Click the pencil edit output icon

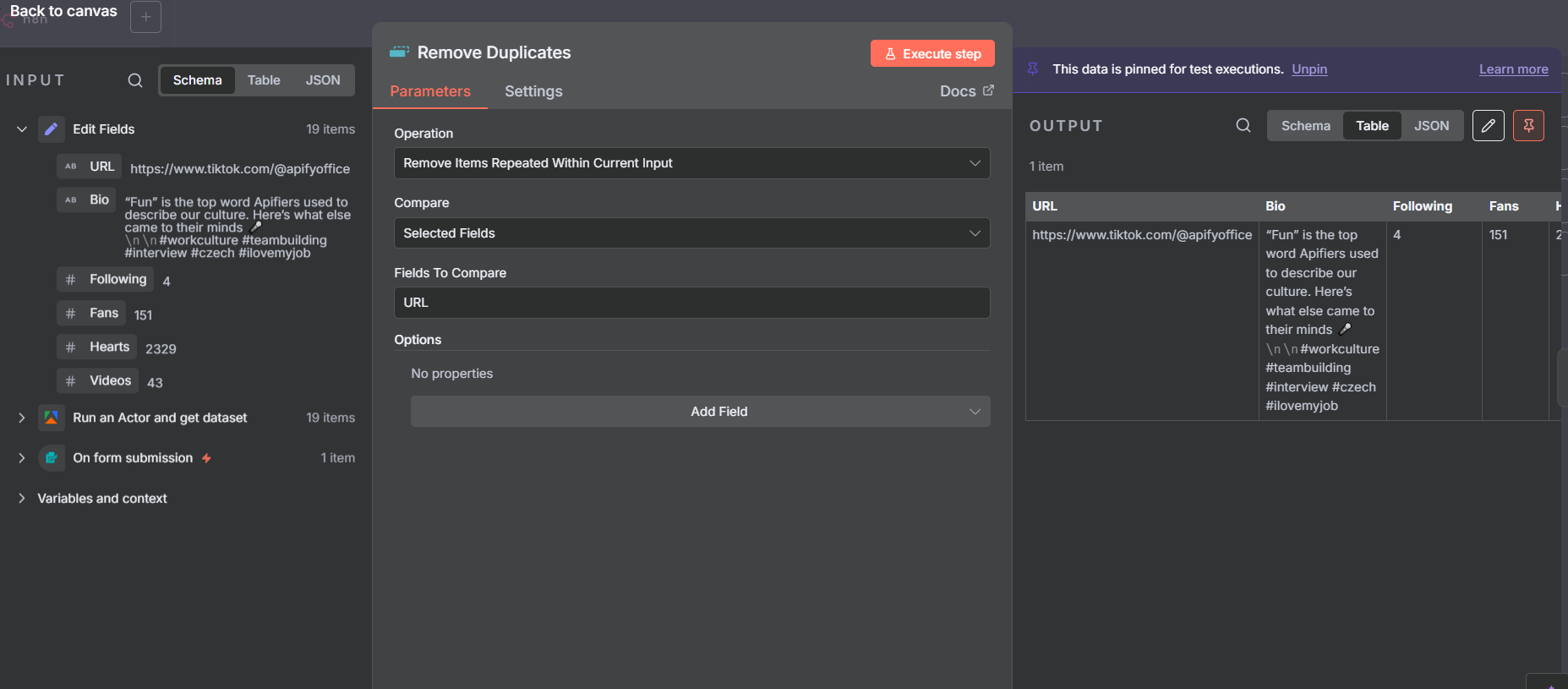point(1488,126)
